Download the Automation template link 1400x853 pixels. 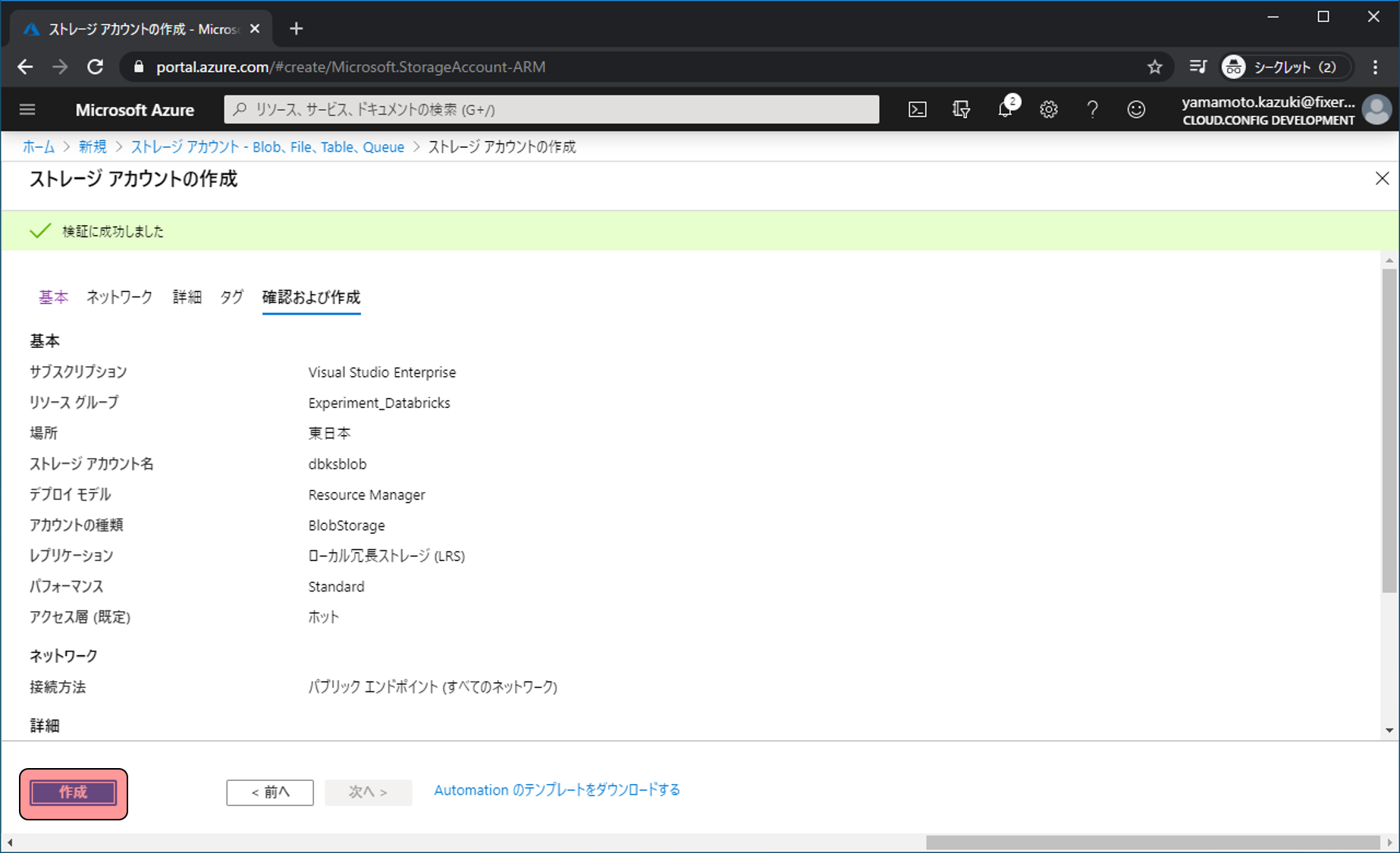tap(557, 790)
